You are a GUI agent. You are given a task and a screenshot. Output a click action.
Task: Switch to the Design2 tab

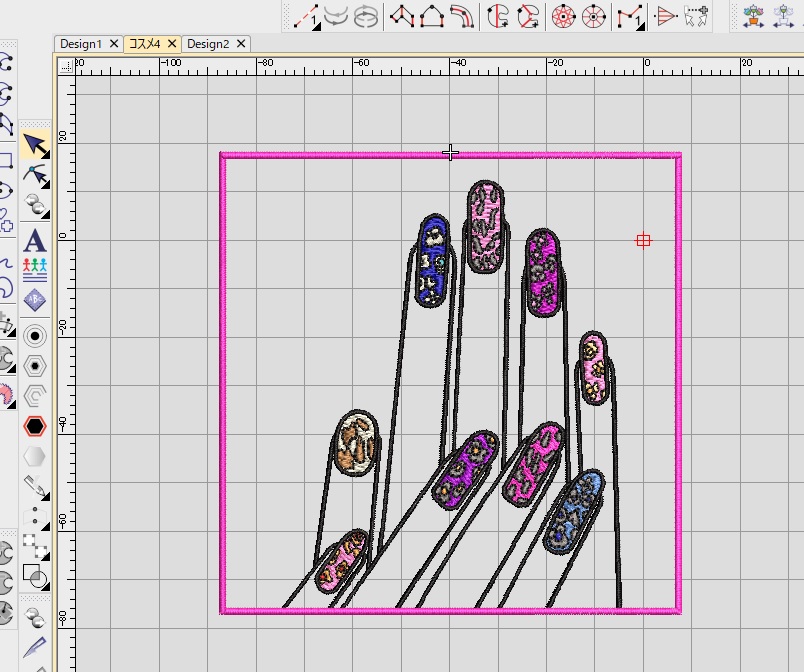(x=208, y=44)
